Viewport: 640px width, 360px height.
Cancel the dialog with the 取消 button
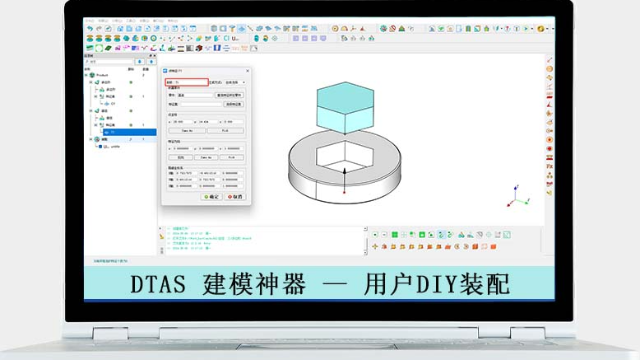click(x=235, y=197)
